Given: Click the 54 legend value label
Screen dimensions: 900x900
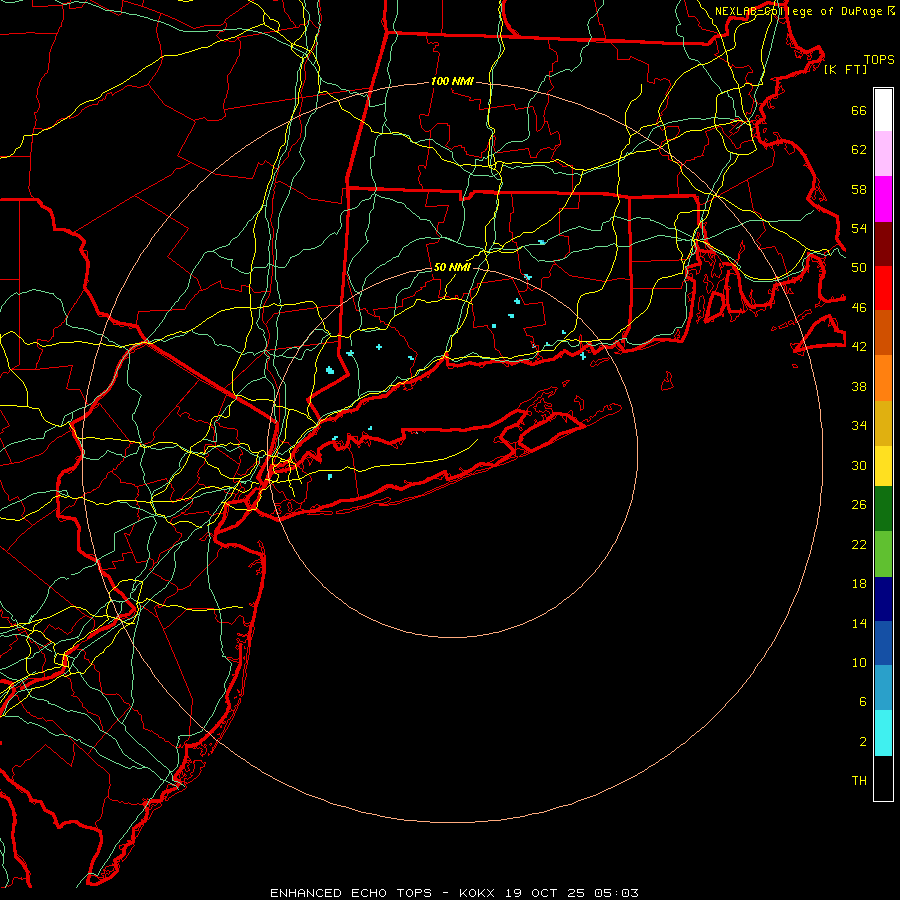Looking at the screenshot, I should pos(859,228).
